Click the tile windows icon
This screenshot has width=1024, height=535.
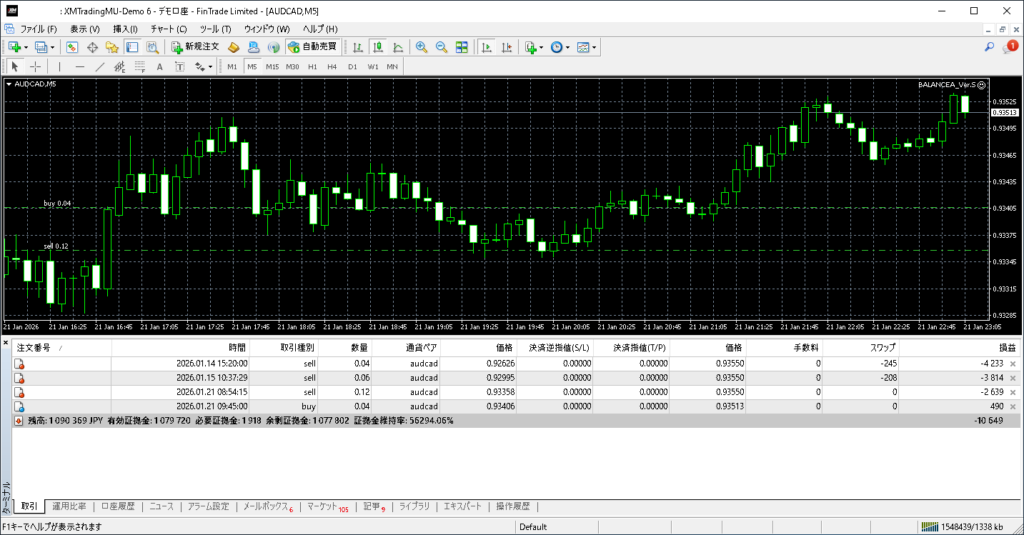point(461,47)
